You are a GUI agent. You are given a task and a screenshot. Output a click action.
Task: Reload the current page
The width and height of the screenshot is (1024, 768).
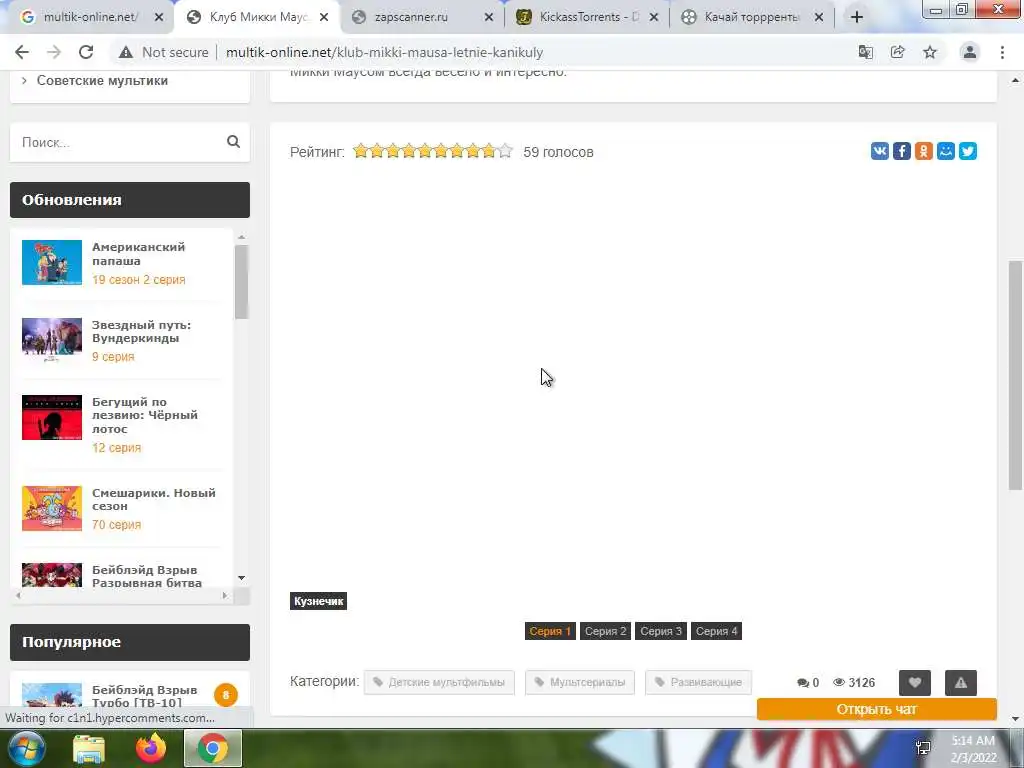click(86, 52)
